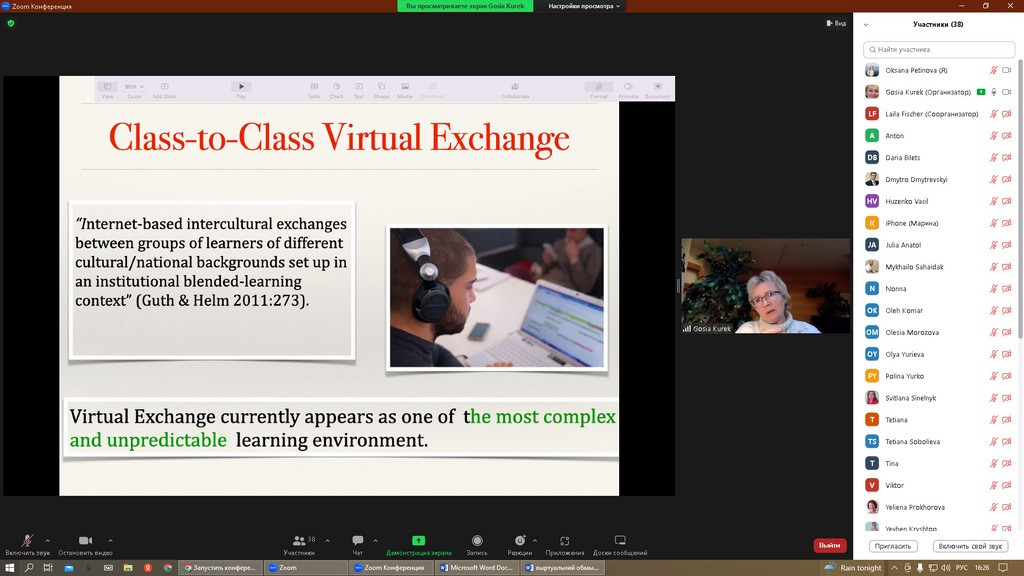This screenshot has height=576, width=1024.
Task: Click green encryption shield icon
Action: (x=10, y=24)
